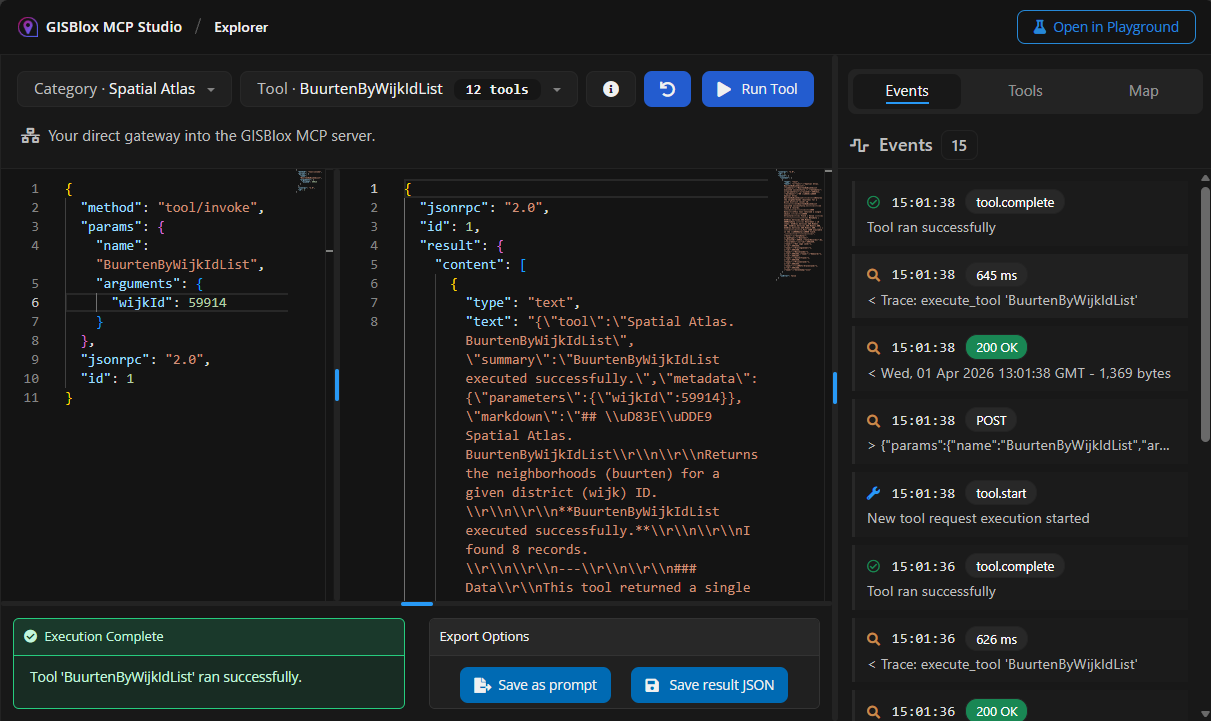Image resolution: width=1211 pixels, height=721 pixels.
Task: Click the "type": "text" line in response
Action: [523, 302]
